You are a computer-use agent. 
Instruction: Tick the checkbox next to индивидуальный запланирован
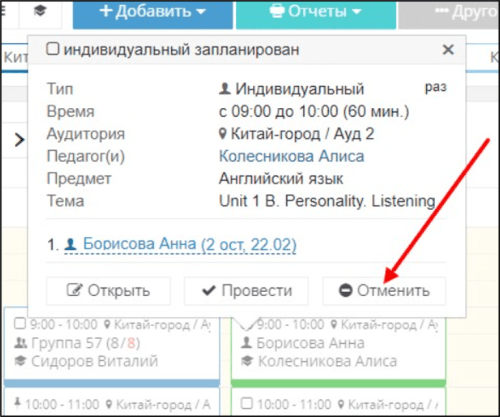tap(53, 49)
